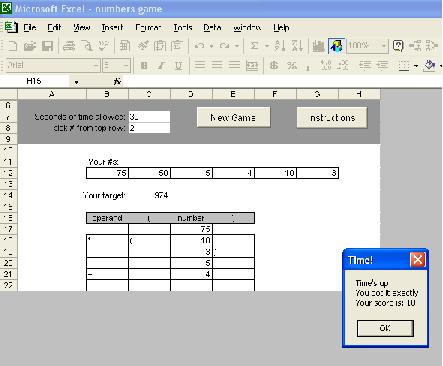Toggle the Drawing toolbar button
This screenshot has width=443, height=366.
336,46
